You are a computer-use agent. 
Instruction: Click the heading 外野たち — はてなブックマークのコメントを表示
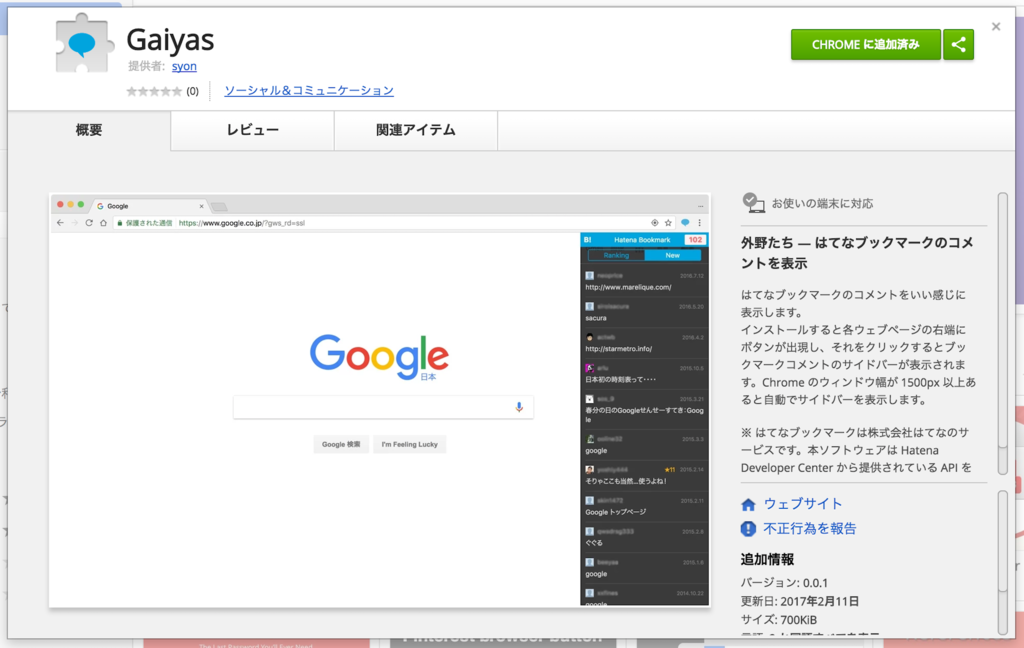click(857, 253)
